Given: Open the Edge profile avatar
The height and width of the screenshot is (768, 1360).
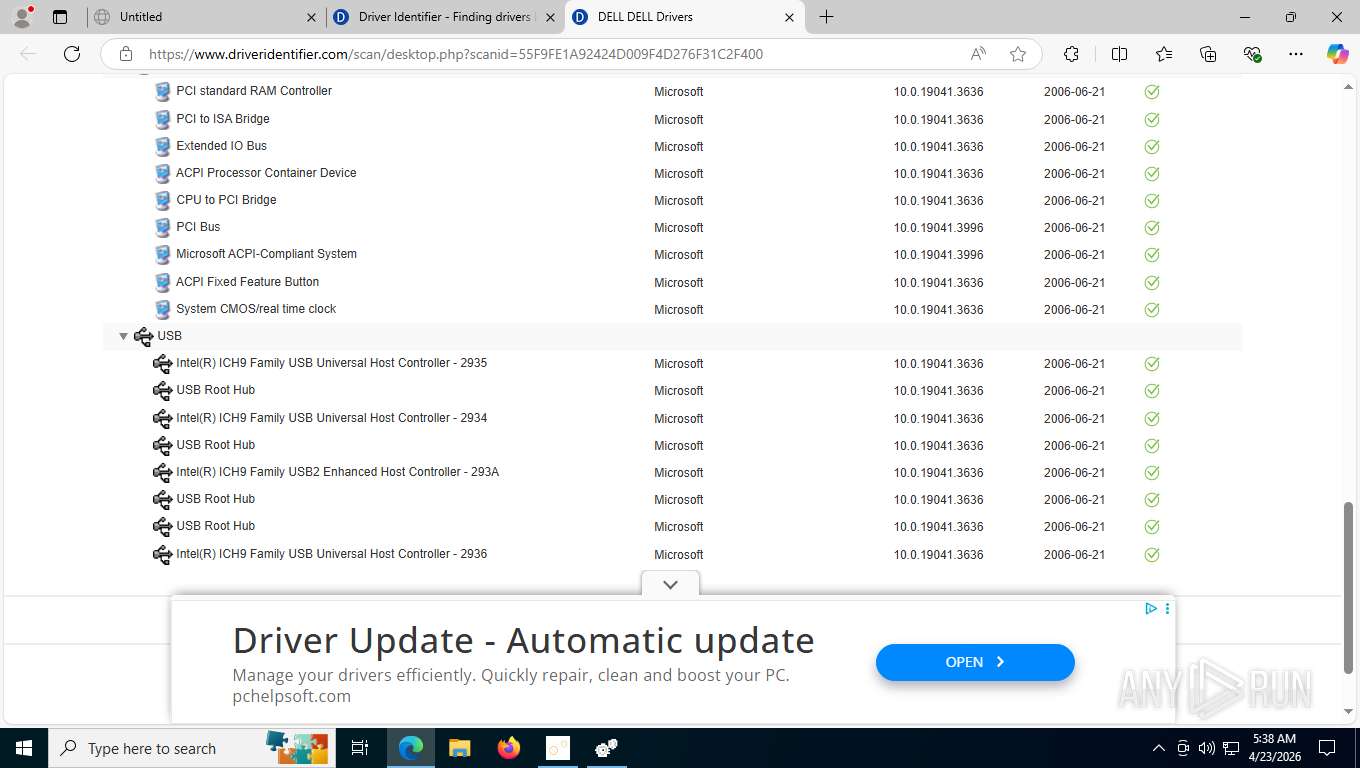Looking at the screenshot, I should (21, 17).
